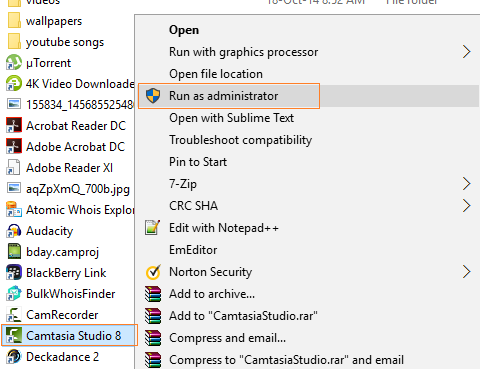Viewport: 480px width, 369px height.
Task: Select the wallpapers folder name
Action: click(x=54, y=21)
